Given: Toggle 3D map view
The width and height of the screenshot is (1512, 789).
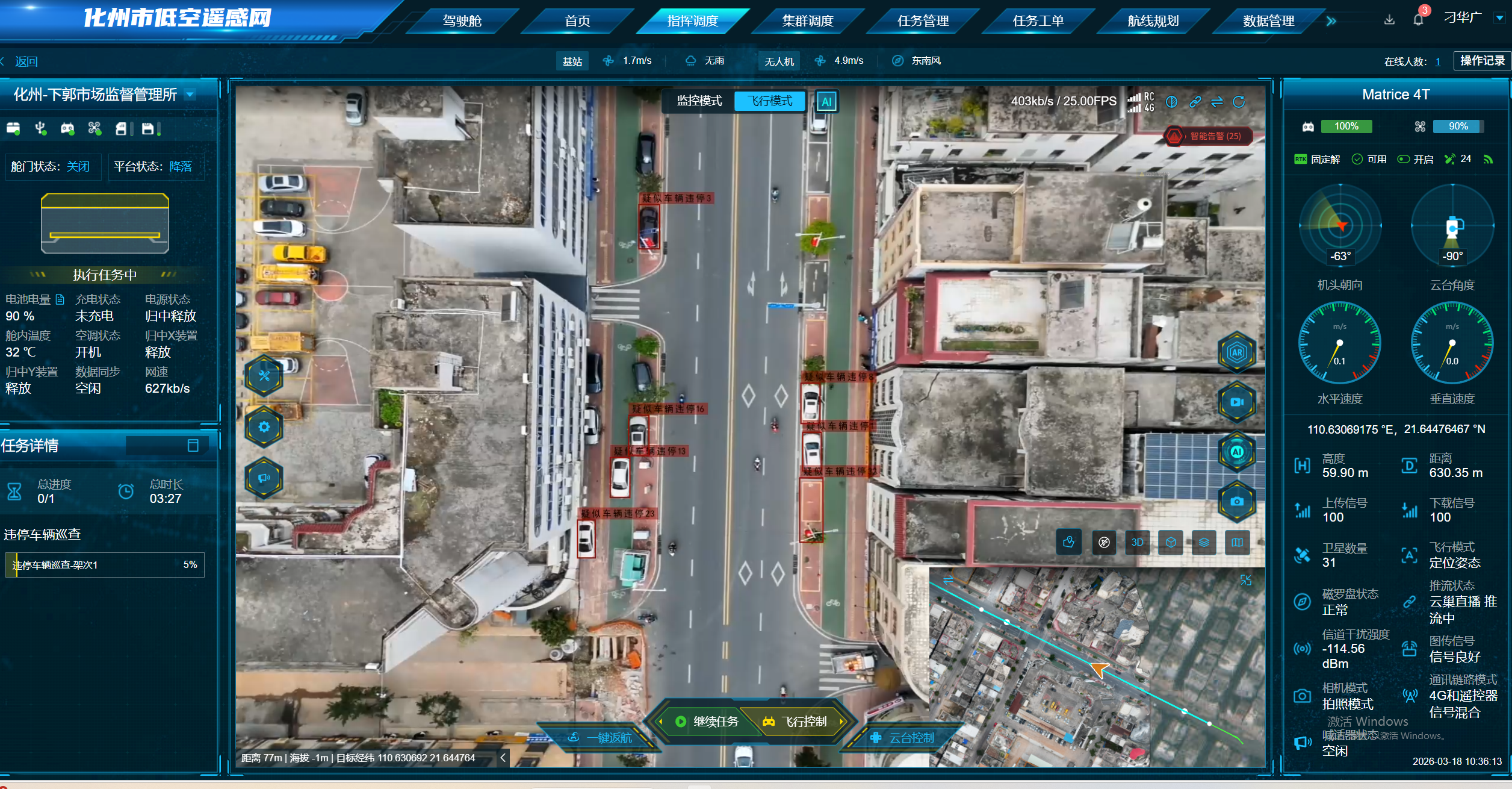Looking at the screenshot, I should (x=1137, y=543).
